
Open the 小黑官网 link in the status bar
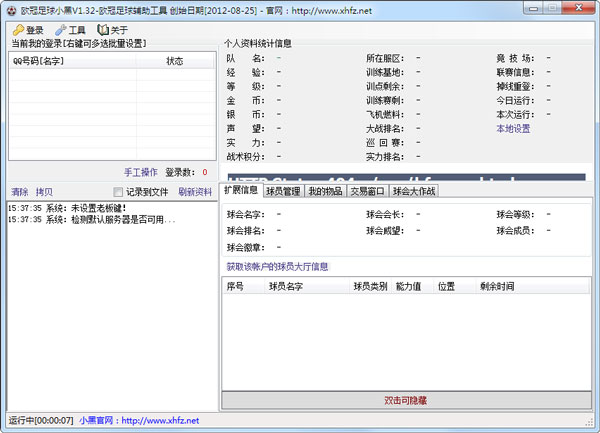point(139,421)
